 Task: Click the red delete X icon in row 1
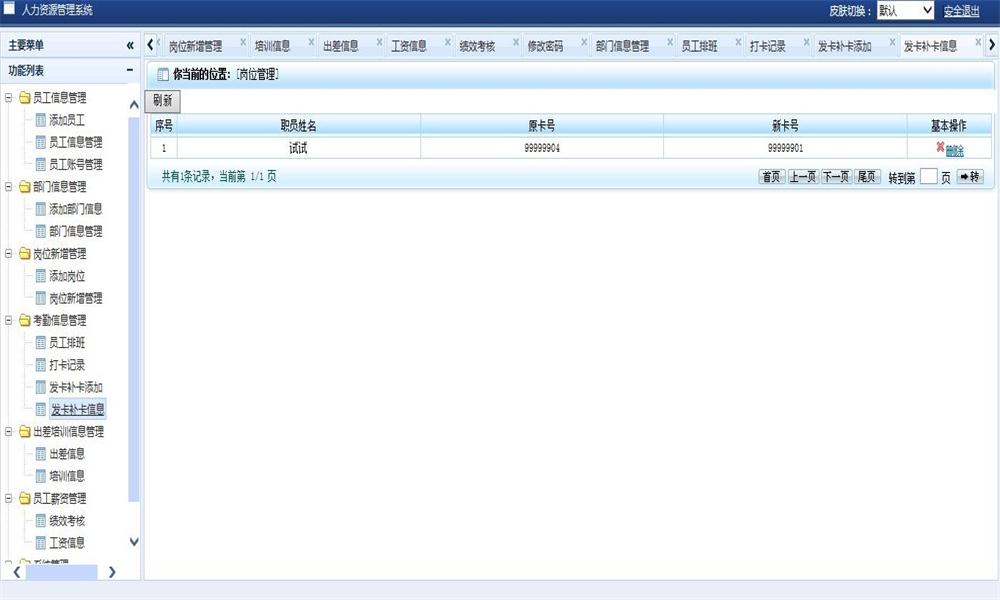tap(940, 147)
